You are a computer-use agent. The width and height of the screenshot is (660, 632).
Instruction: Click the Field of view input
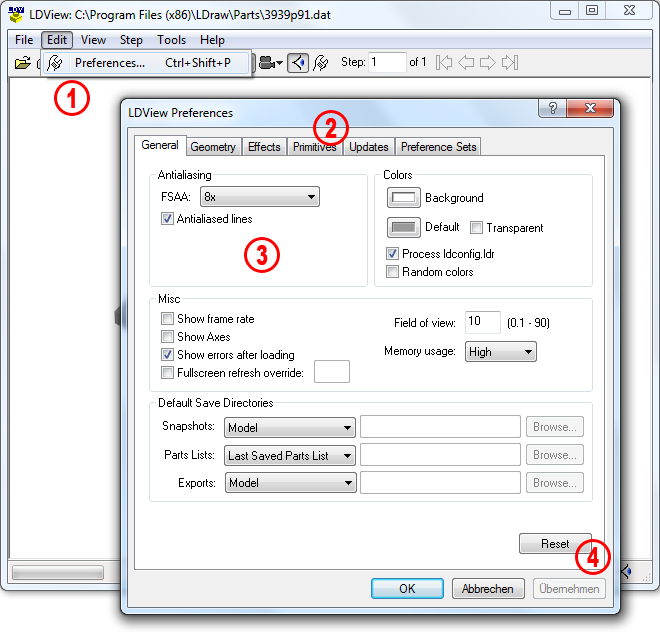[x=483, y=322]
